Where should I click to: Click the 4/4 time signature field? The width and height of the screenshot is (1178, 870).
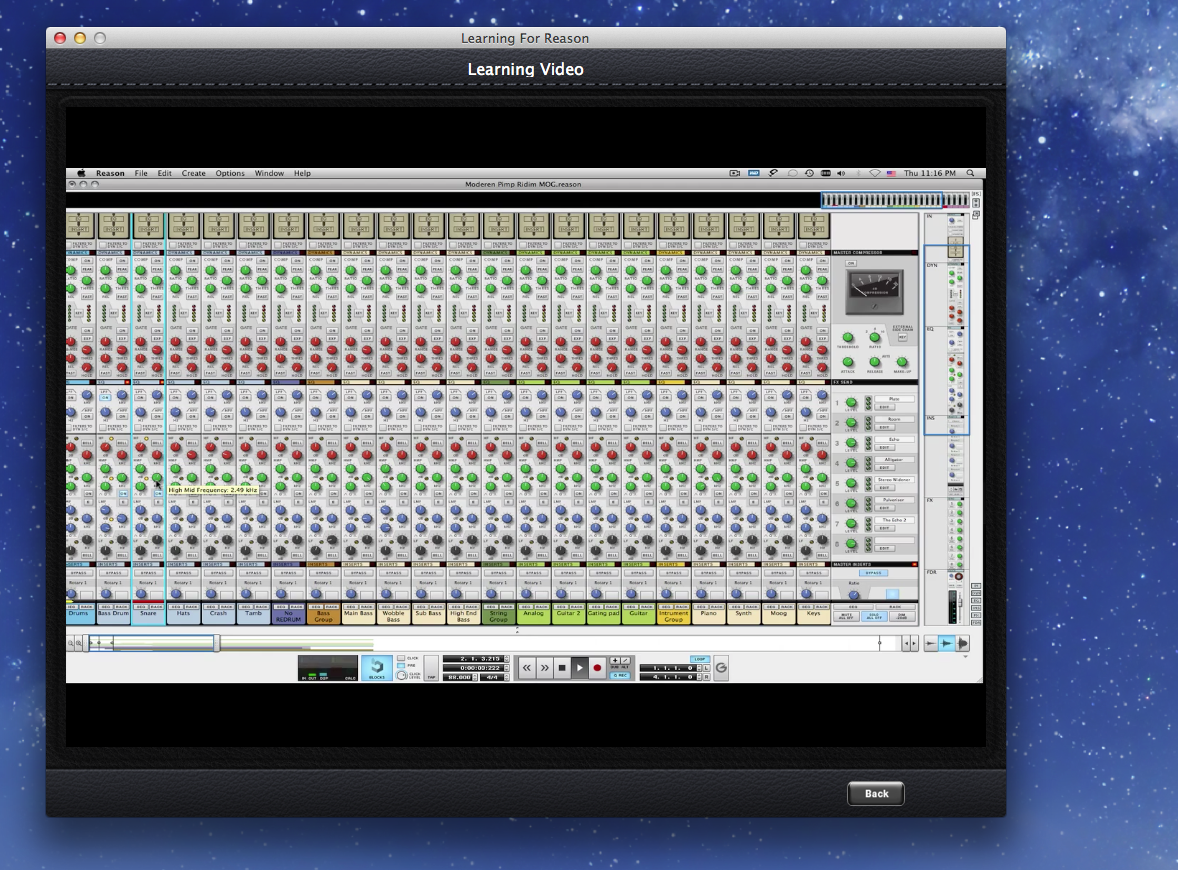point(492,677)
